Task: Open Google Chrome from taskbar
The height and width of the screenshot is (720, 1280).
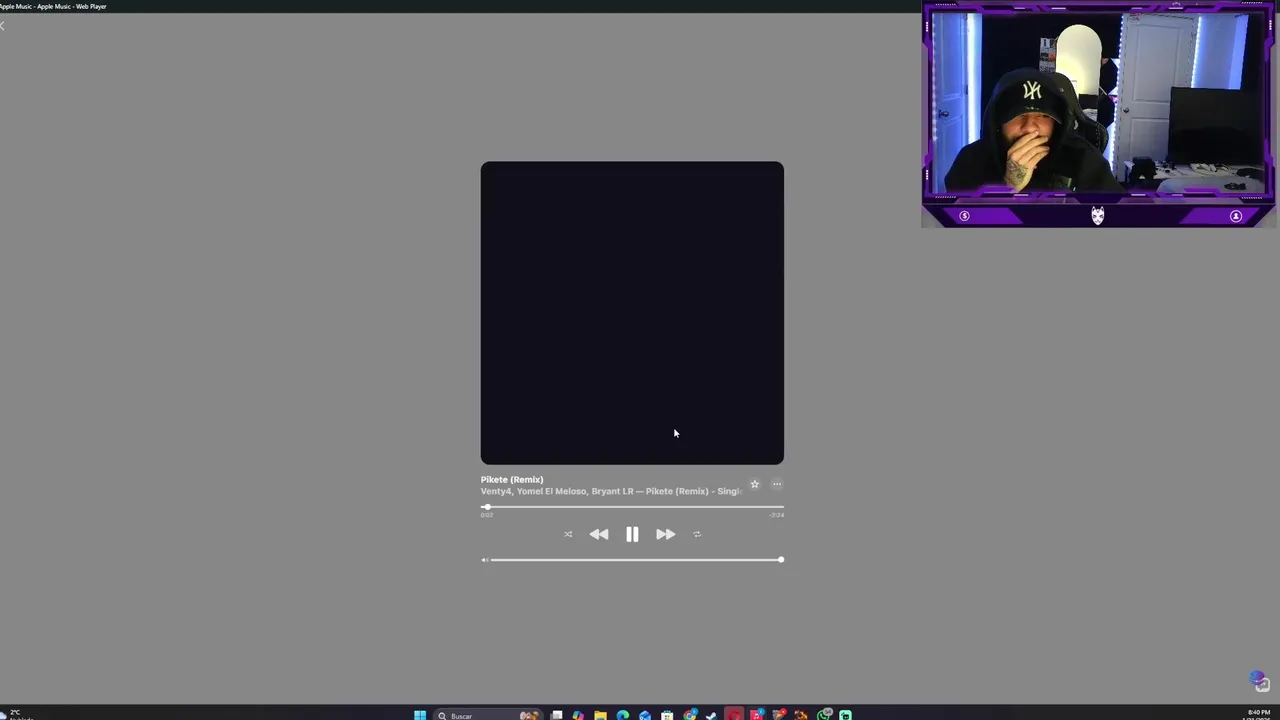Action: pyautogui.click(x=690, y=715)
